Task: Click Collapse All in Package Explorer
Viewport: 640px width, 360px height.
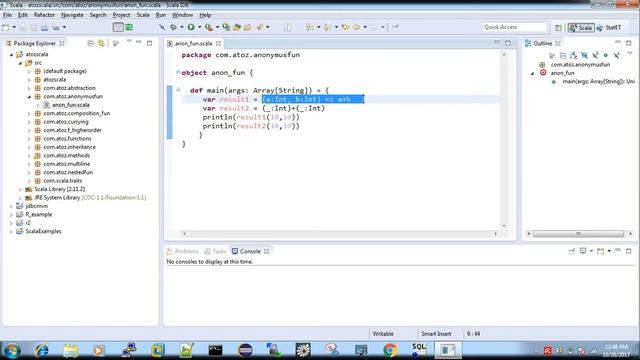Action: 91,43
